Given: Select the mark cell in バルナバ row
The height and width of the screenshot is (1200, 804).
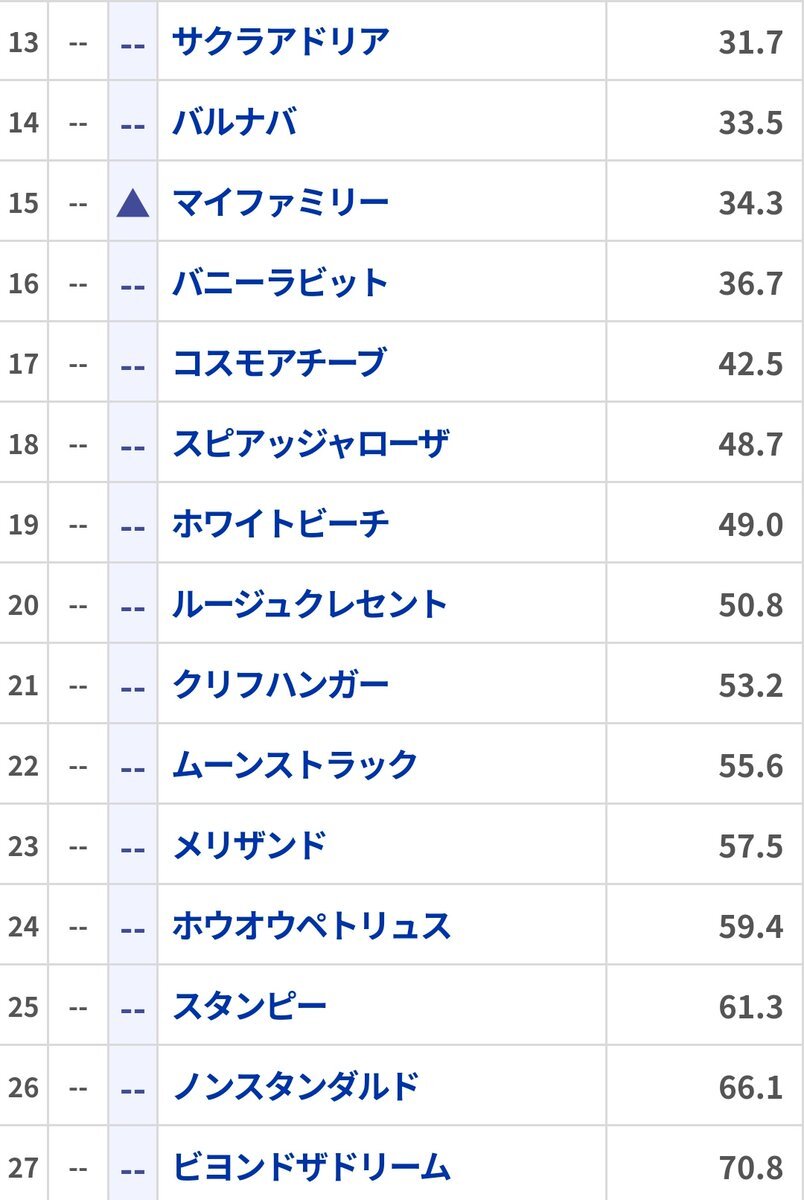Looking at the screenshot, I should pos(133,123).
